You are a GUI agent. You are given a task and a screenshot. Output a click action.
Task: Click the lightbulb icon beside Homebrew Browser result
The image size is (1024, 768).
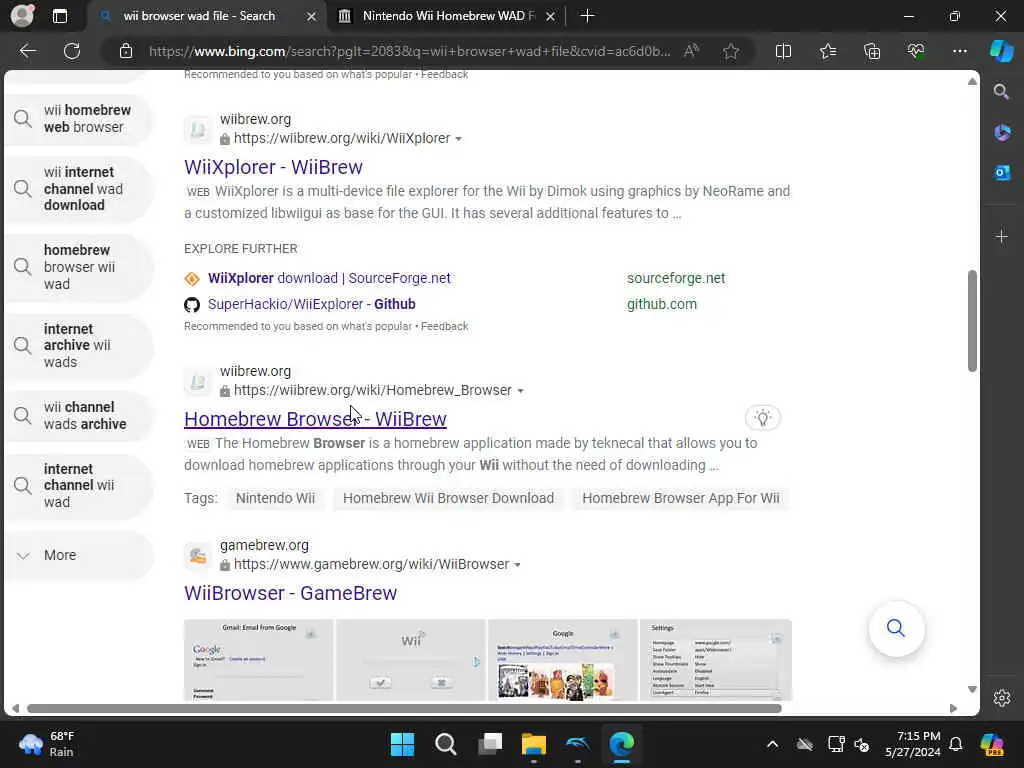pyautogui.click(x=762, y=418)
